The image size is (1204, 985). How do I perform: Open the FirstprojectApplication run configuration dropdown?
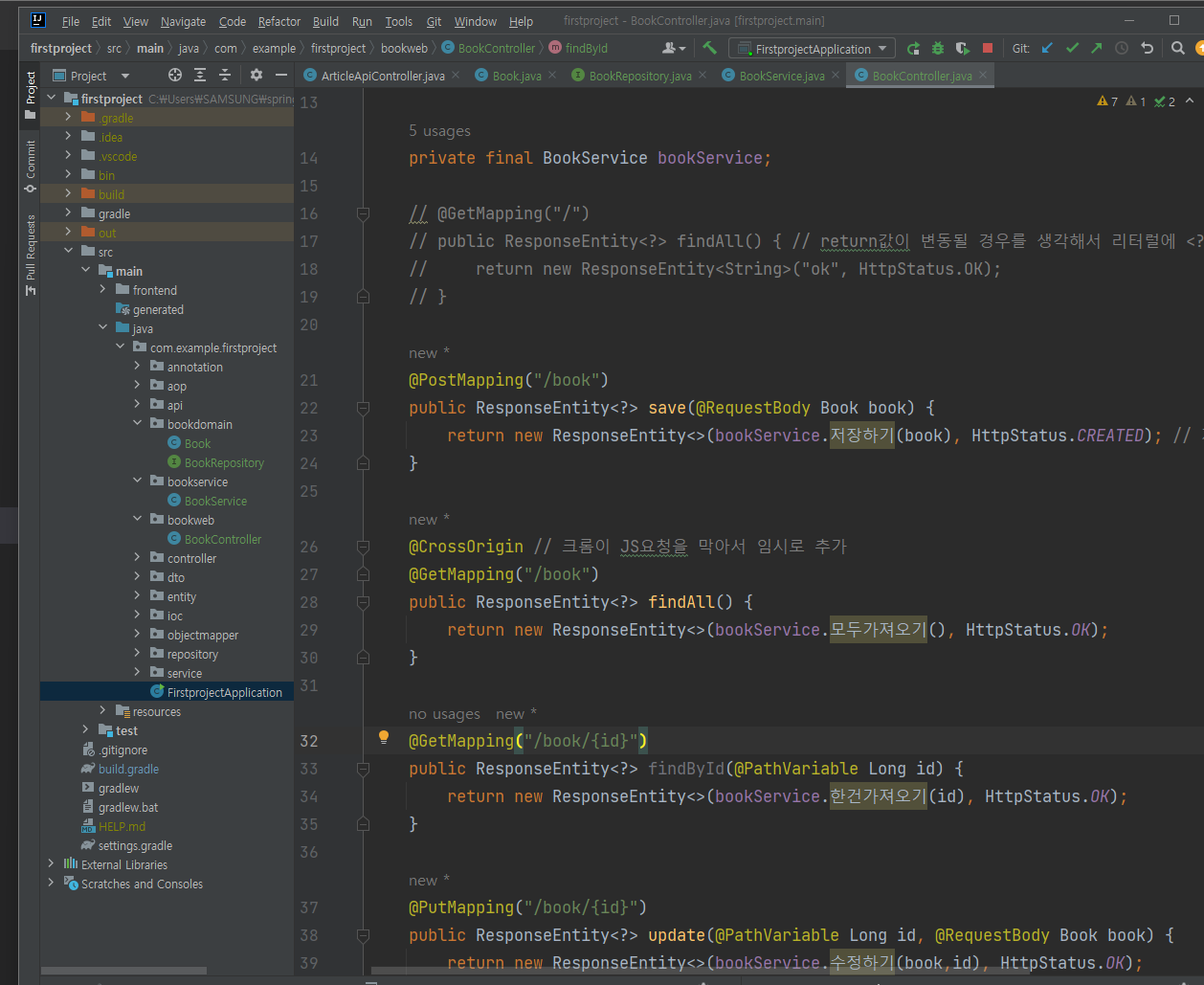[x=812, y=49]
